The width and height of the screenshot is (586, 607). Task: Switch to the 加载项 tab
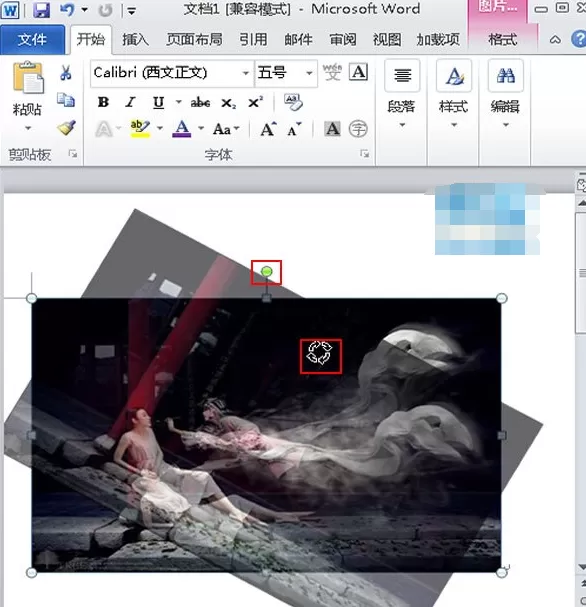coord(438,39)
